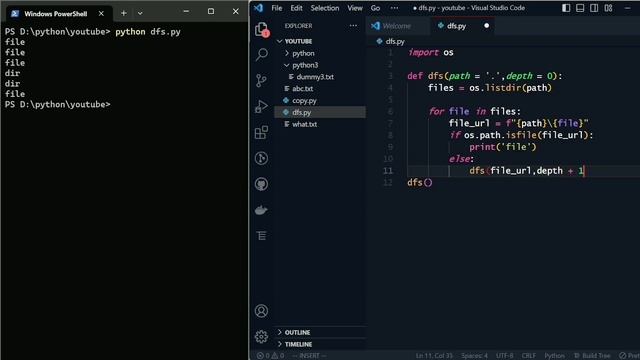The width and height of the screenshot is (640, 360).
Task: Open the terminal profiles dropdown arrow
Action: 140,13
